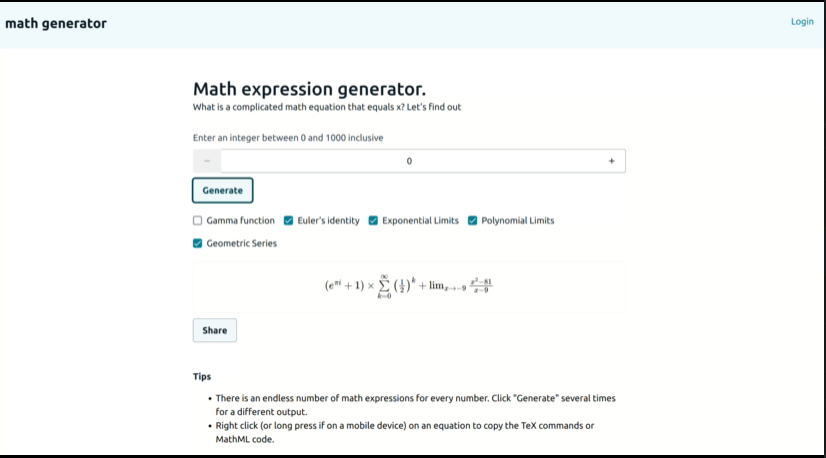
Task: Click the math generator site title
Action: coord(56,23)
